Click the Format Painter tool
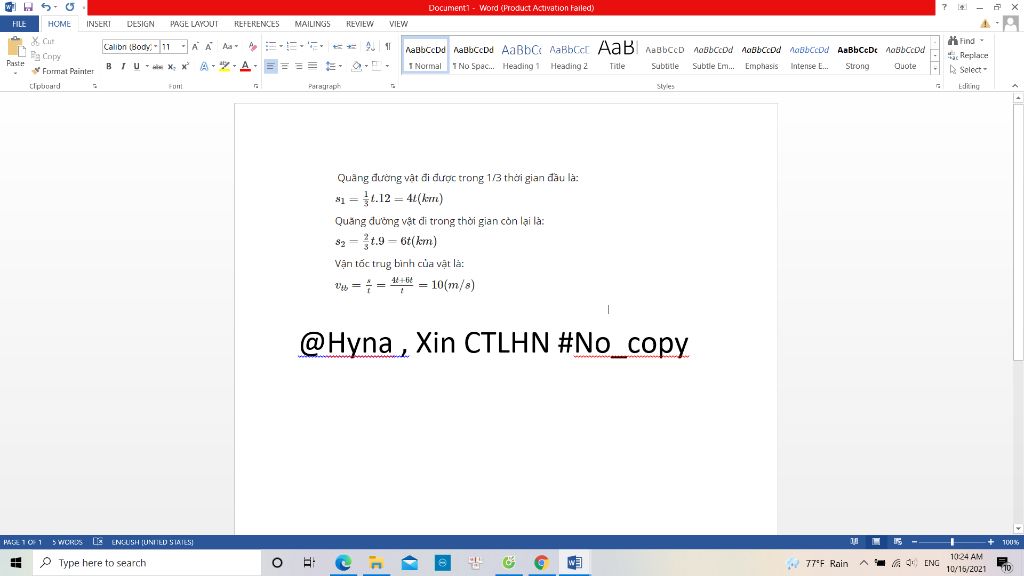The width and height of the screenshot is (1024, 576). (x=63, y=71)
